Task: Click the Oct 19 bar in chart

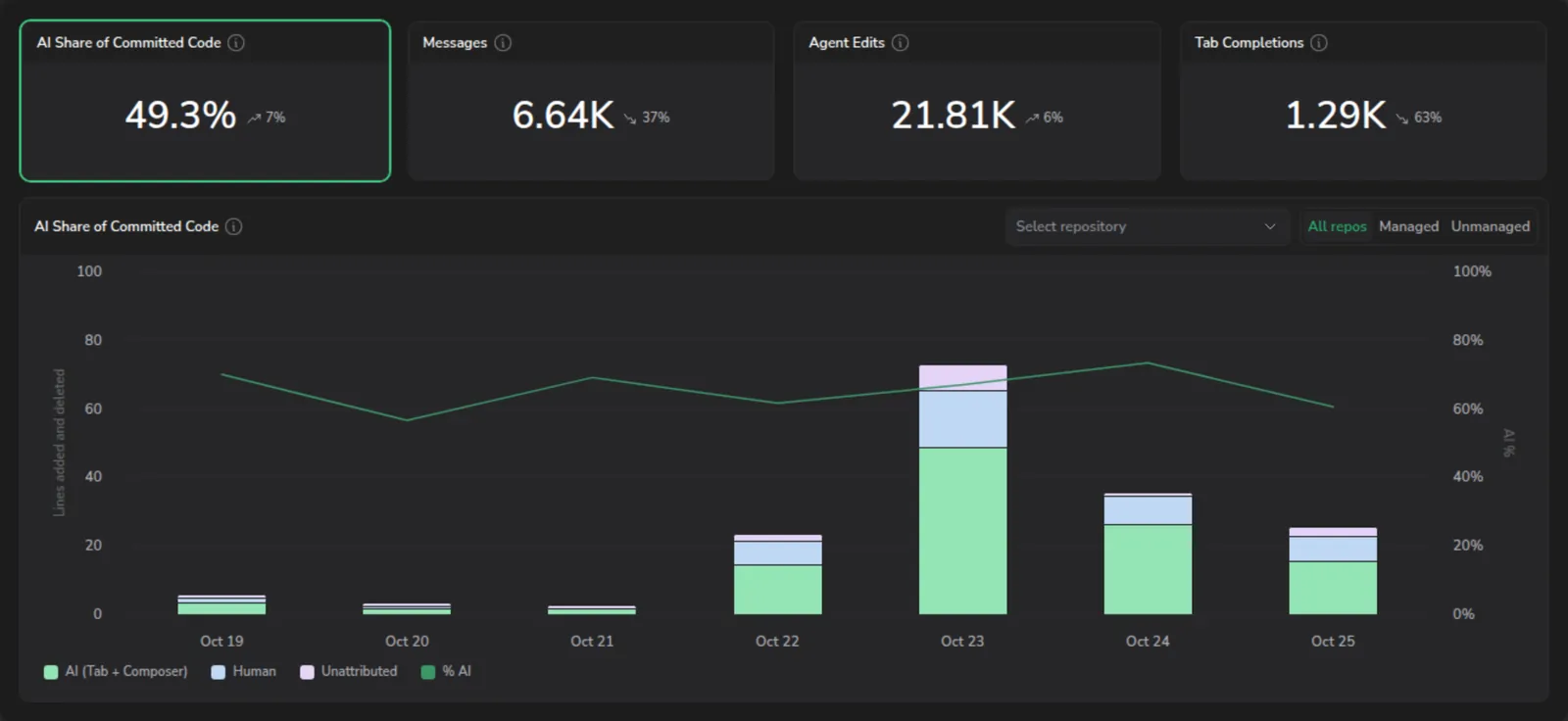Action: (x=221, y=604)
